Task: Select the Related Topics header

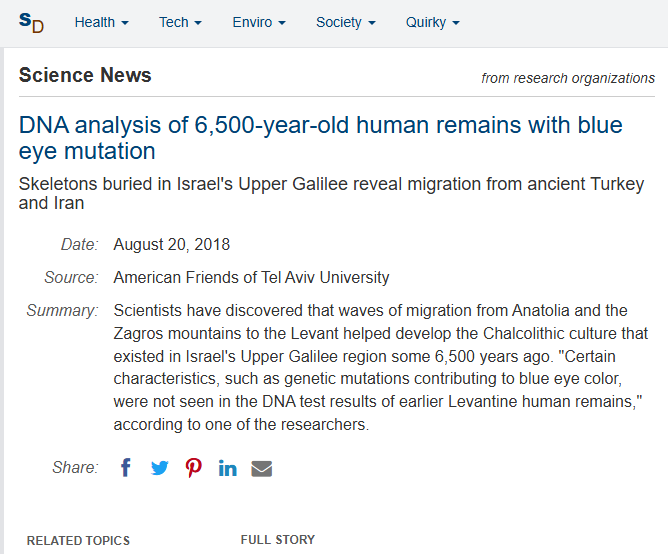Action: coord(78,540)
